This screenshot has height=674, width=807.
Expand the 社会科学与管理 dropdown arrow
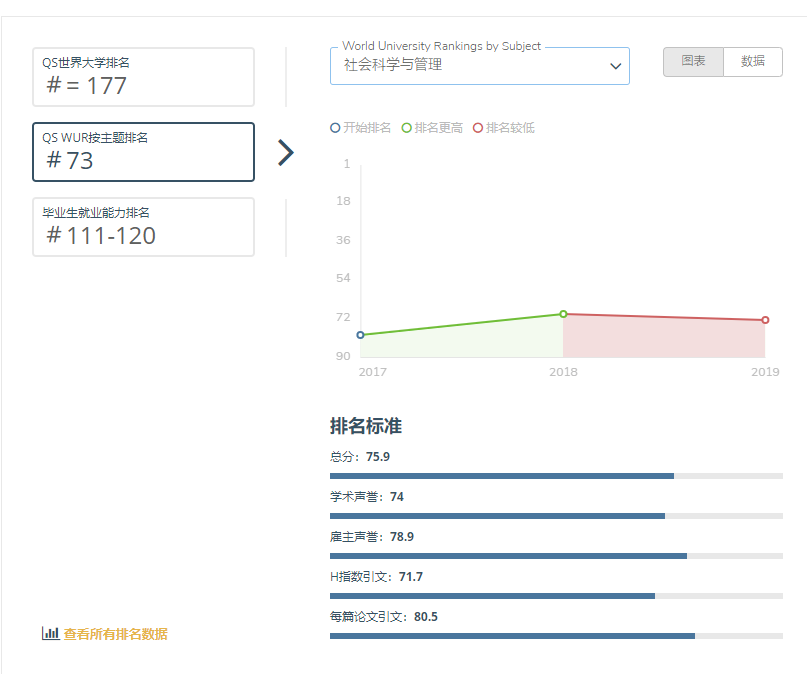coord(615,66)
